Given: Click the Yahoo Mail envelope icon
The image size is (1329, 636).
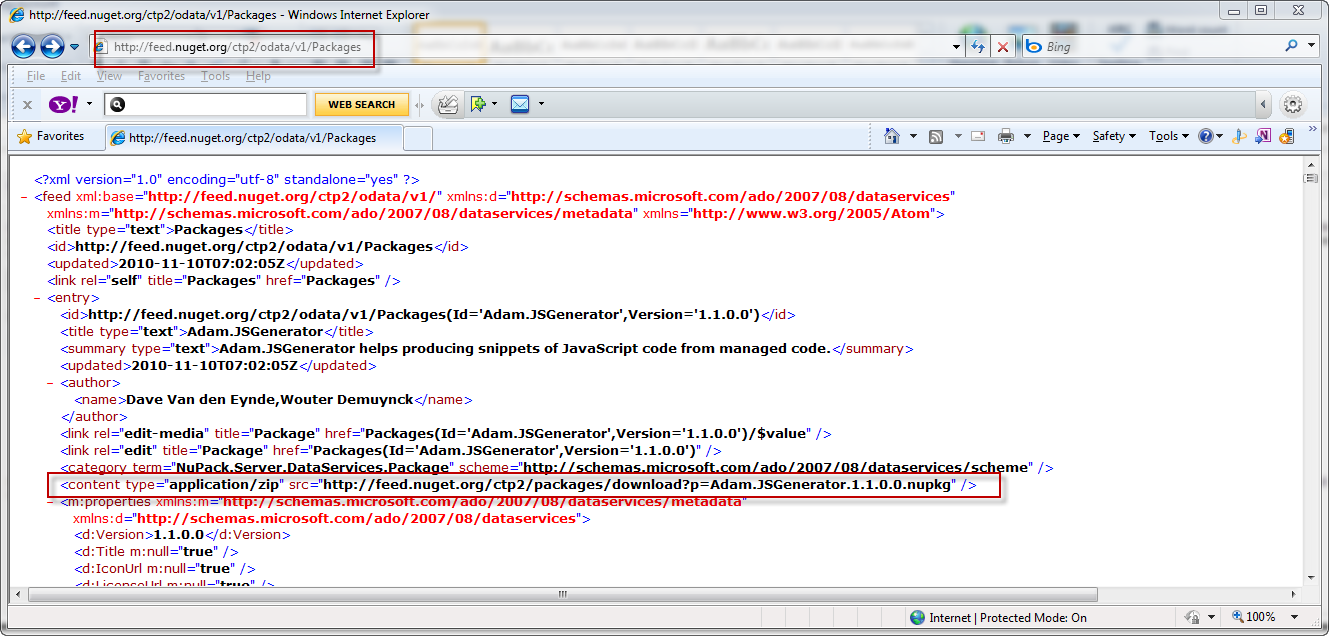Looking at the screenshot, I should (x=520, y=104).
